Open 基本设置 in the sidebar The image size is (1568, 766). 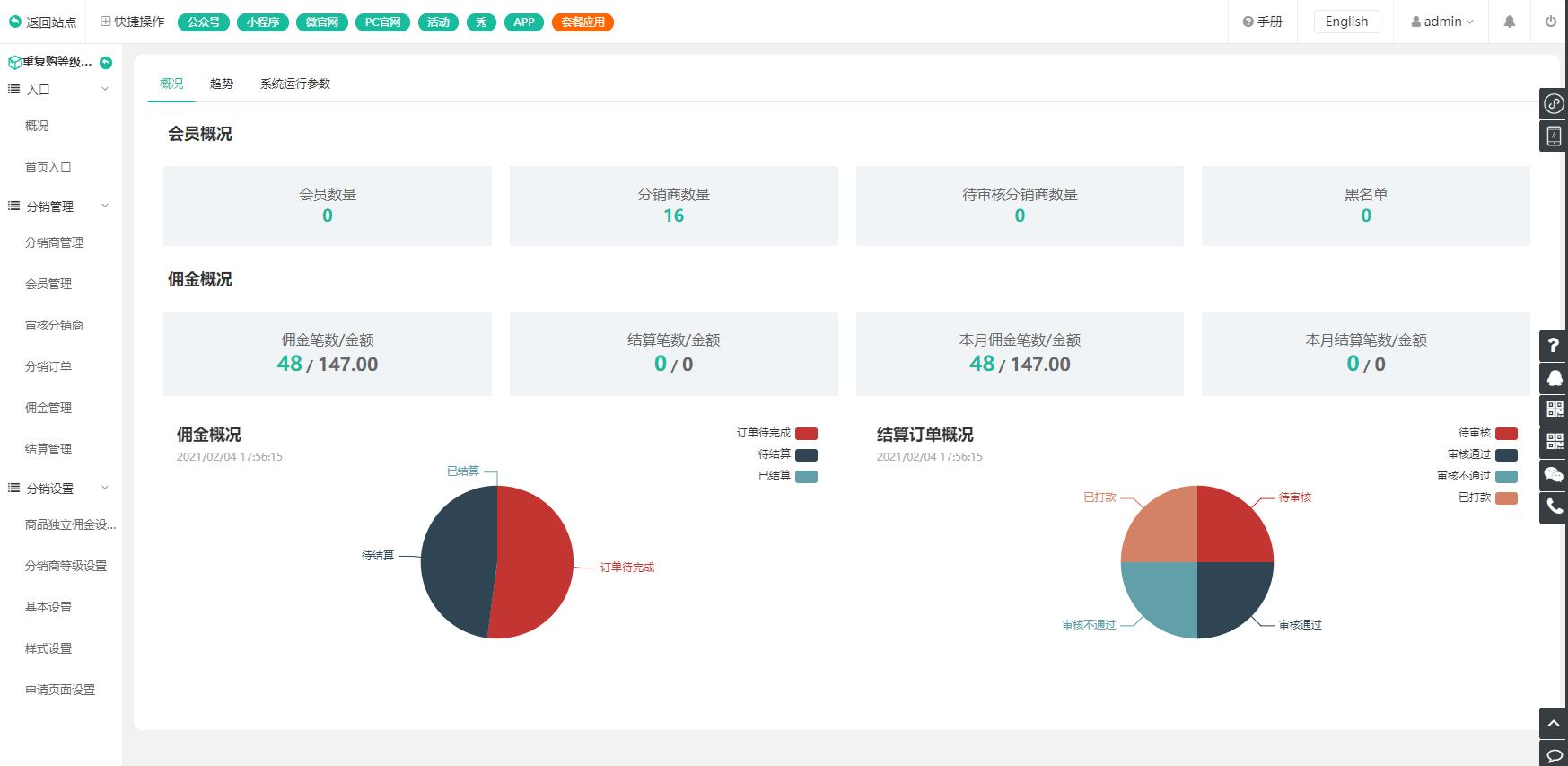click(48, 607)
